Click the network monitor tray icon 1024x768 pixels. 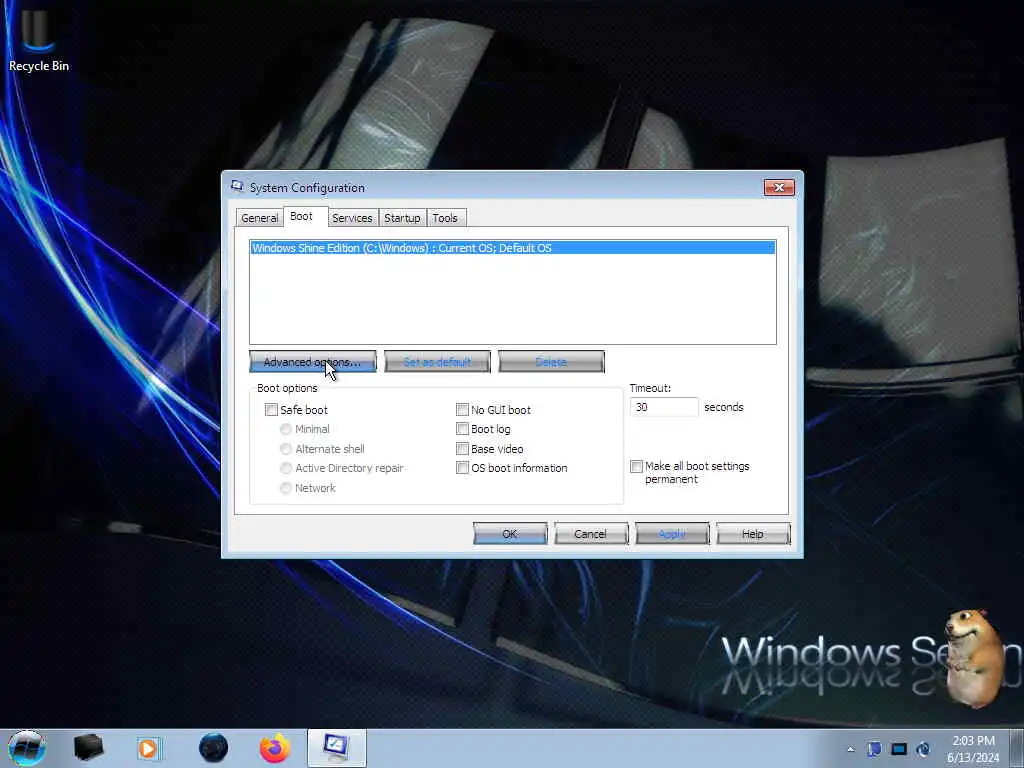tap(899, 749)
